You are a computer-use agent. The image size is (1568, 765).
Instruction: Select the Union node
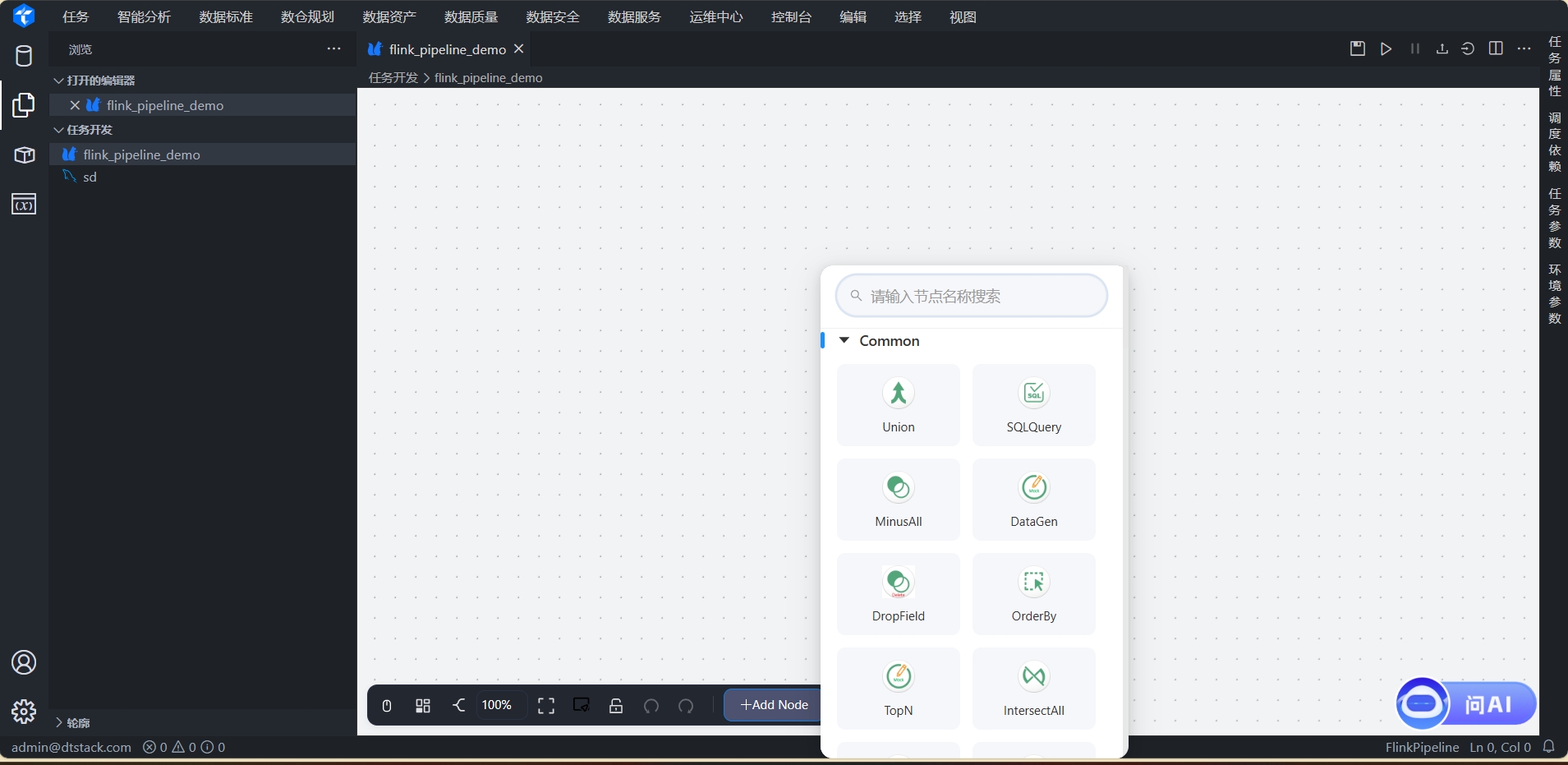click(x=899, y=405)
